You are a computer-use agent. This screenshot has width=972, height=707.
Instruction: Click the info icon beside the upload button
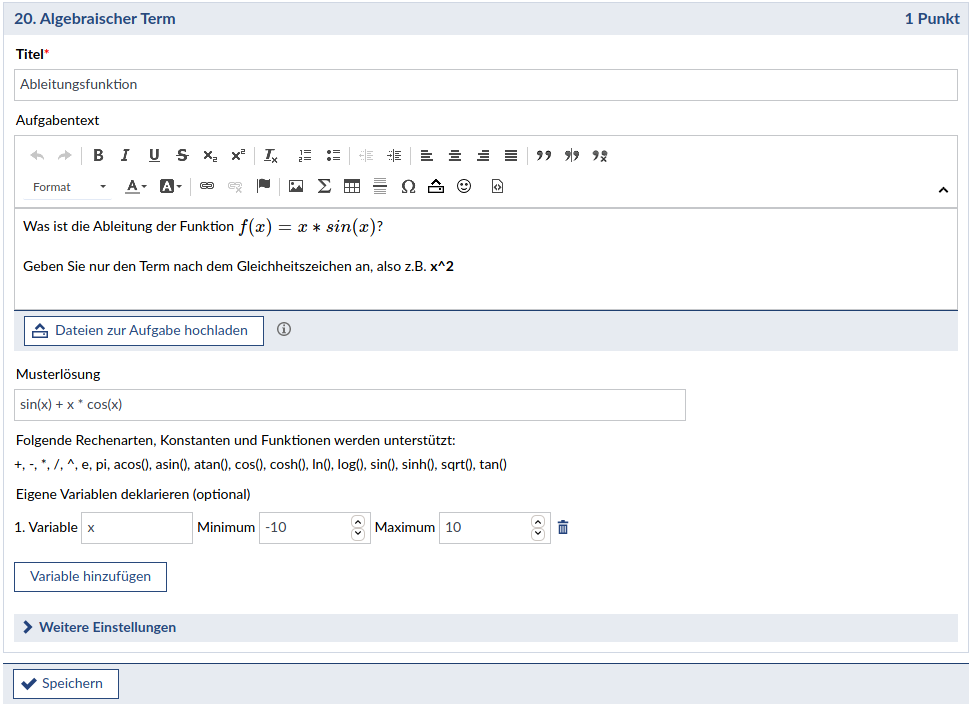coord(284,329)
